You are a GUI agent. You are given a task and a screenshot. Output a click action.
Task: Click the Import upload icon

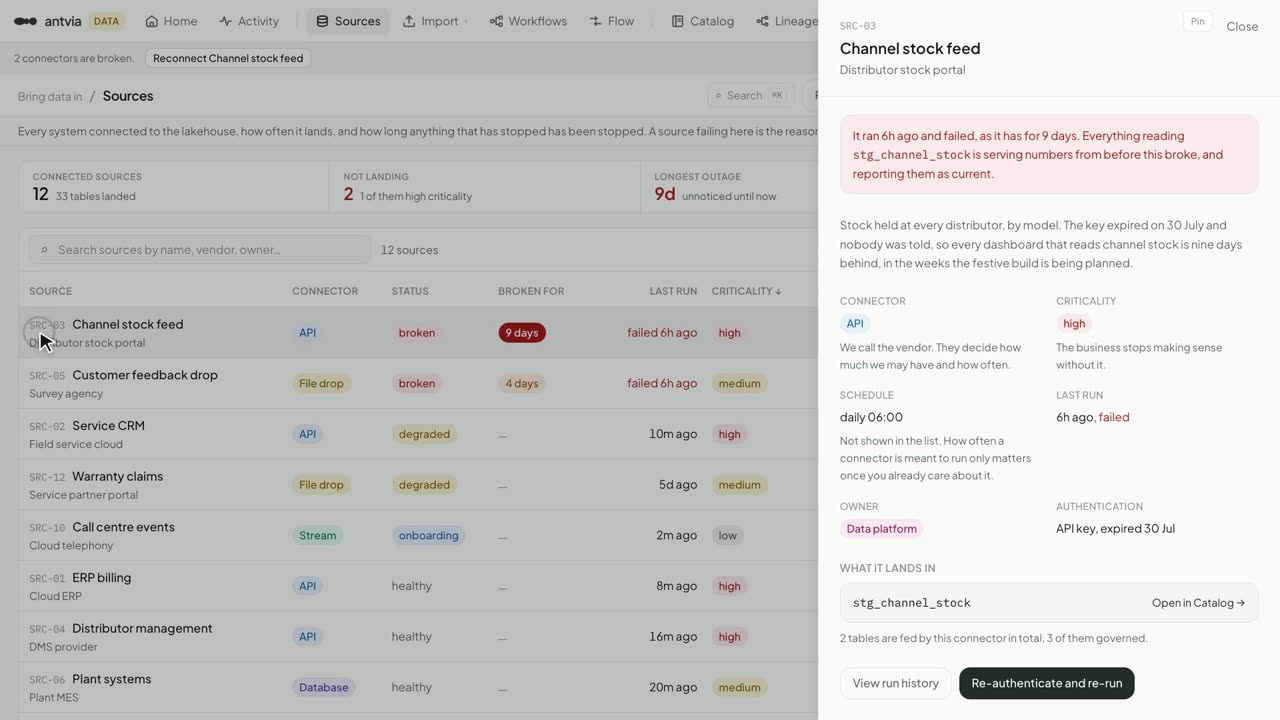click(409, 21)
